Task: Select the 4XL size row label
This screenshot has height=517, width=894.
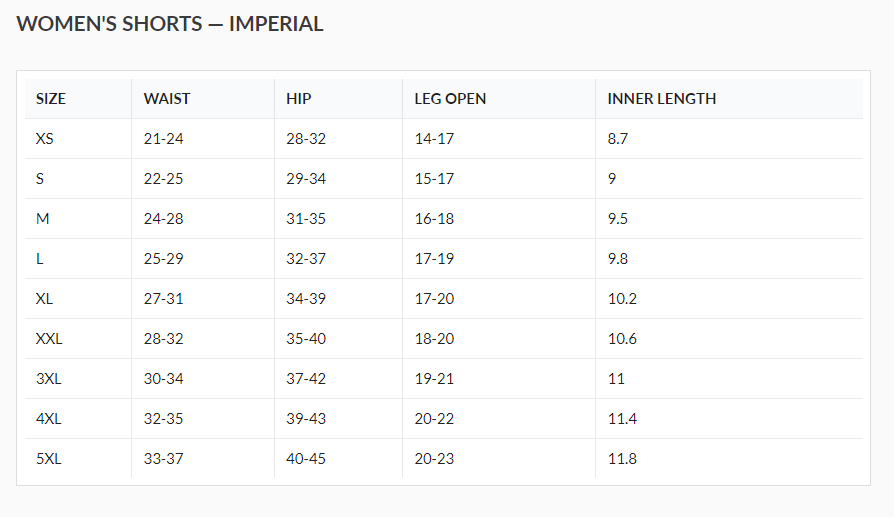Action: pyautogui.click(x=48, y=419)
